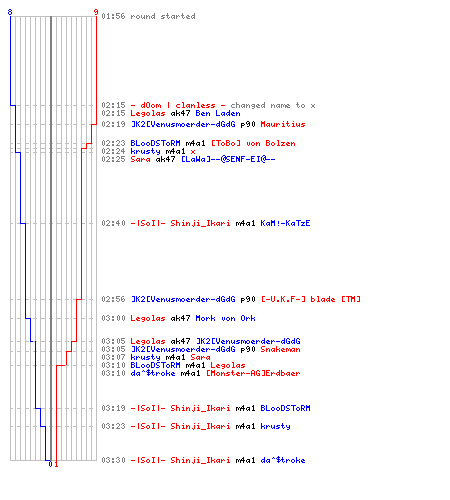
Task: Click [LaWa]--@SENF-EI@-- player name
Action: coord(228,159)
